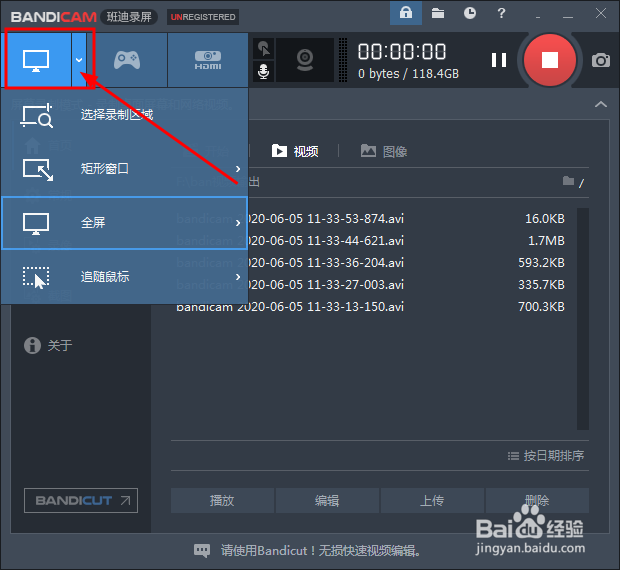
Task: Open the output folder icon in title bar
Action: [x=438, y=13]
